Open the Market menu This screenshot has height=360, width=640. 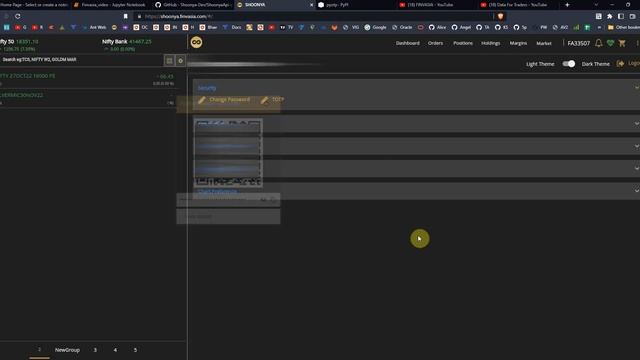pyautogui.click(x=544, y=43)
